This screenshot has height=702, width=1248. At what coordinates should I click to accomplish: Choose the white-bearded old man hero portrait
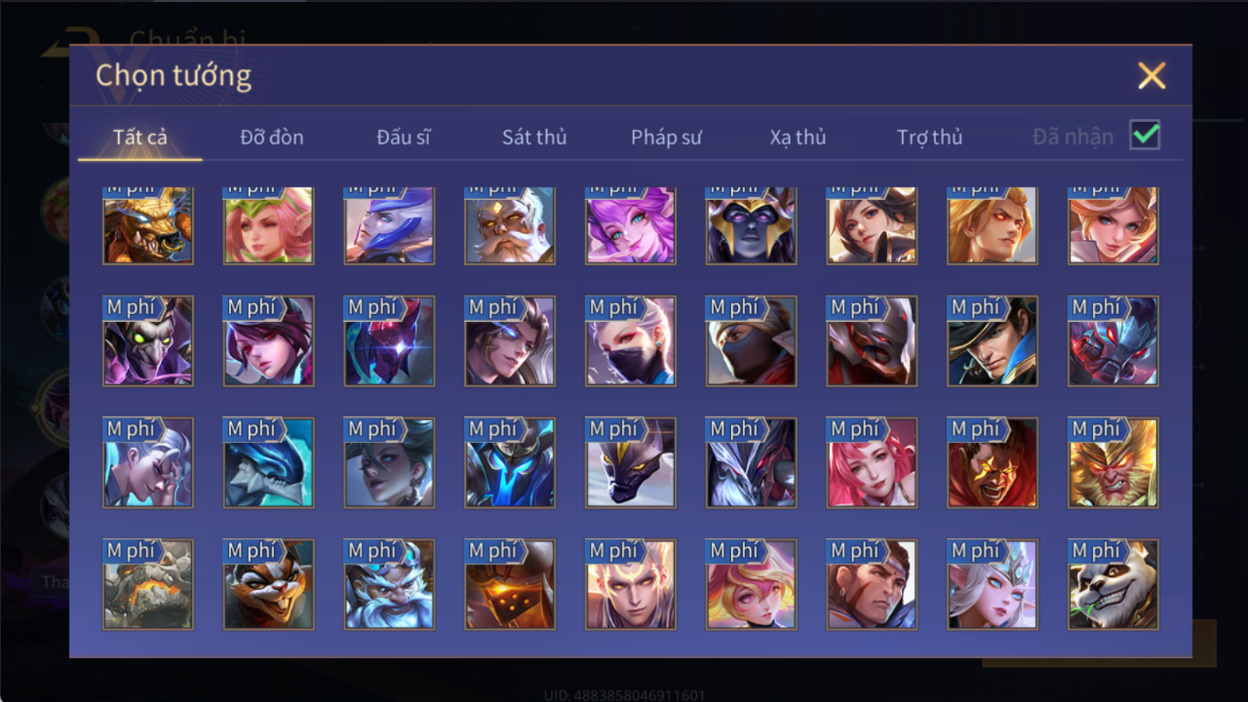coord(510,226)
